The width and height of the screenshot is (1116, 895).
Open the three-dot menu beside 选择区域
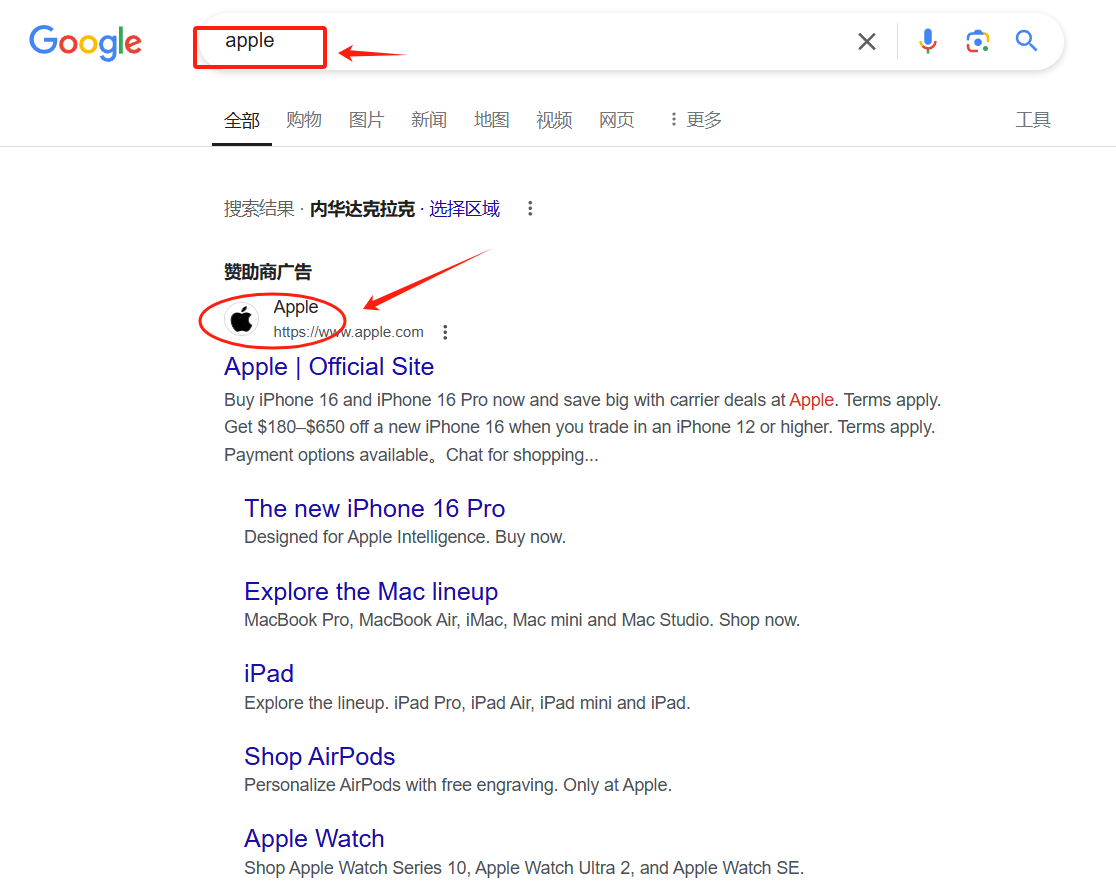pyautogui.click(x=530, y=208)
